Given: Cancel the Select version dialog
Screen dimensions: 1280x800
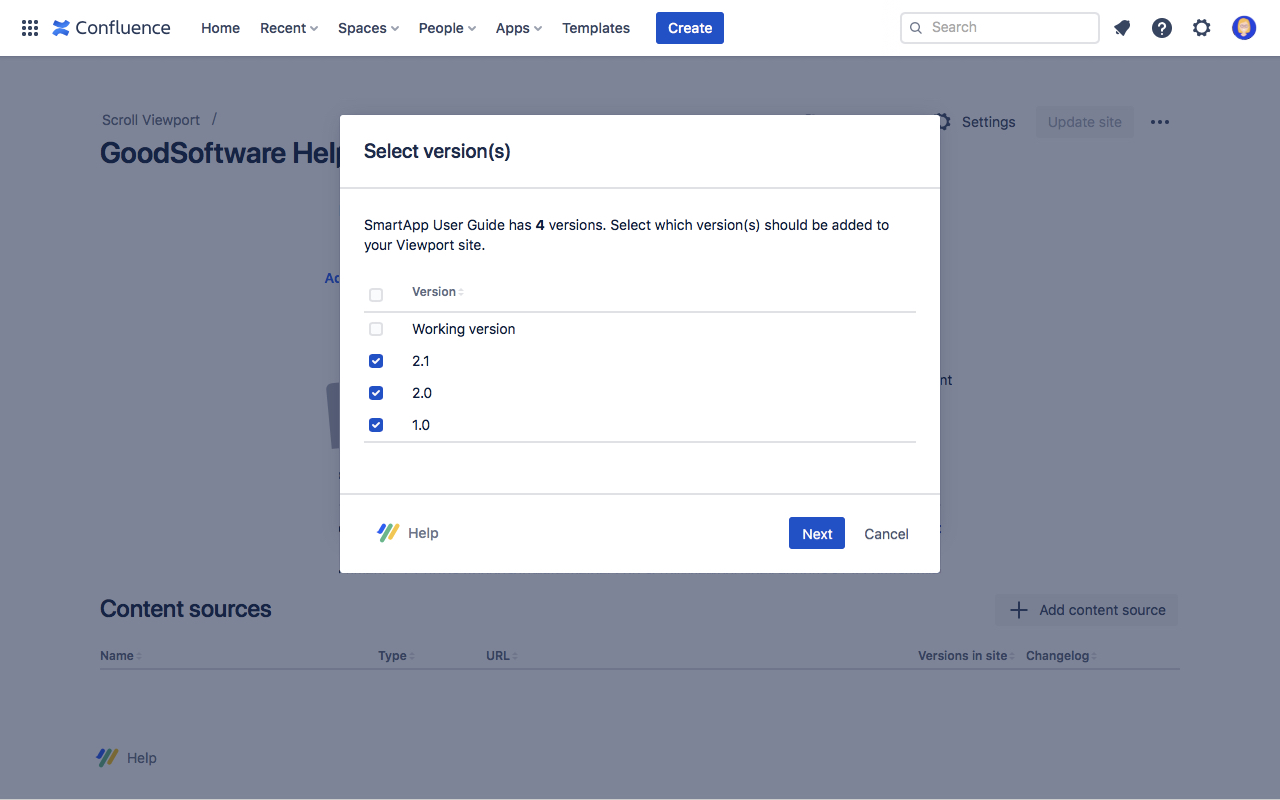Looking at the screenshot, I should pyautogui.click(x=886, y=534).
